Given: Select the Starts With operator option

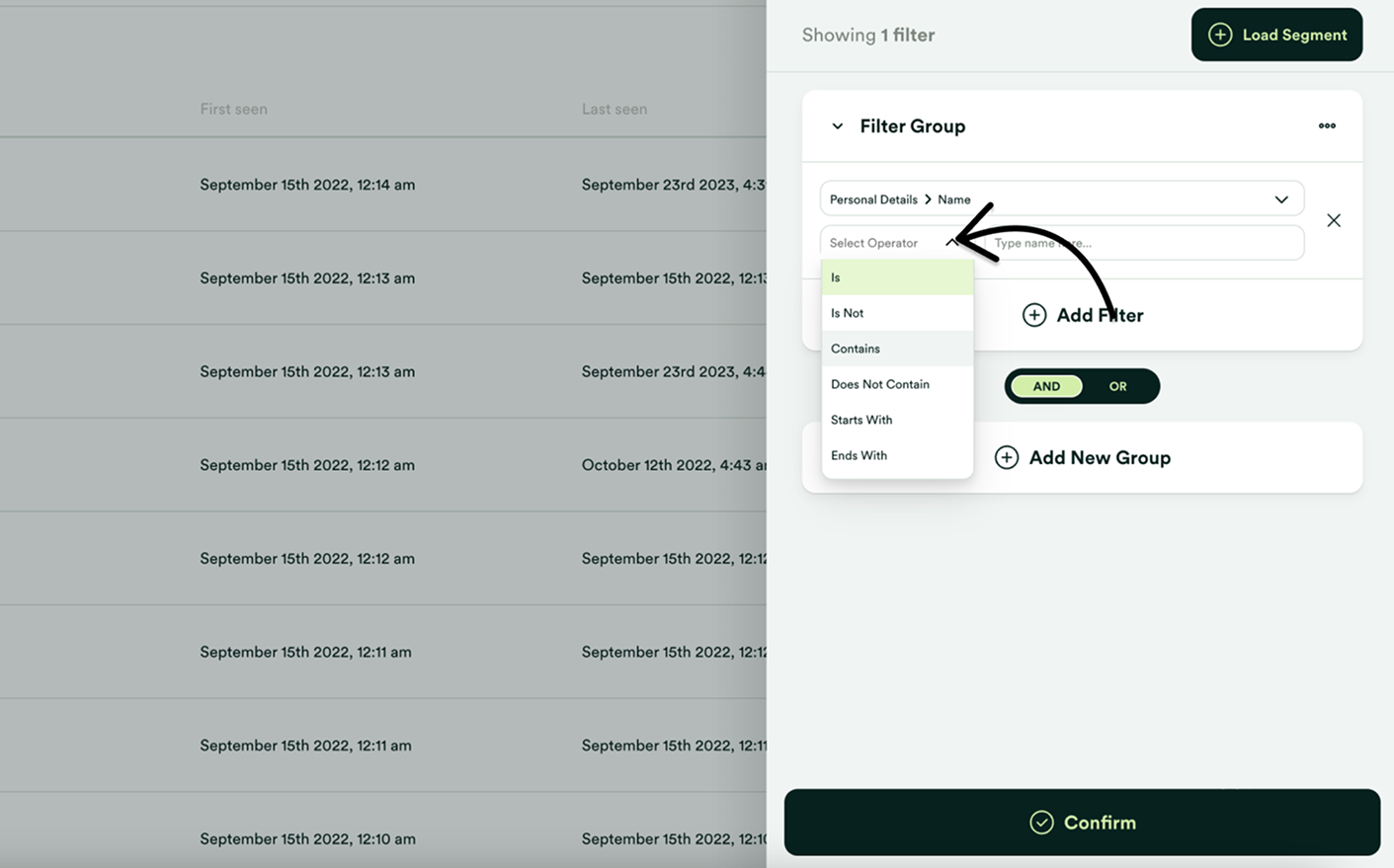Looking at the screenshot, I should (x=861, y=419).
